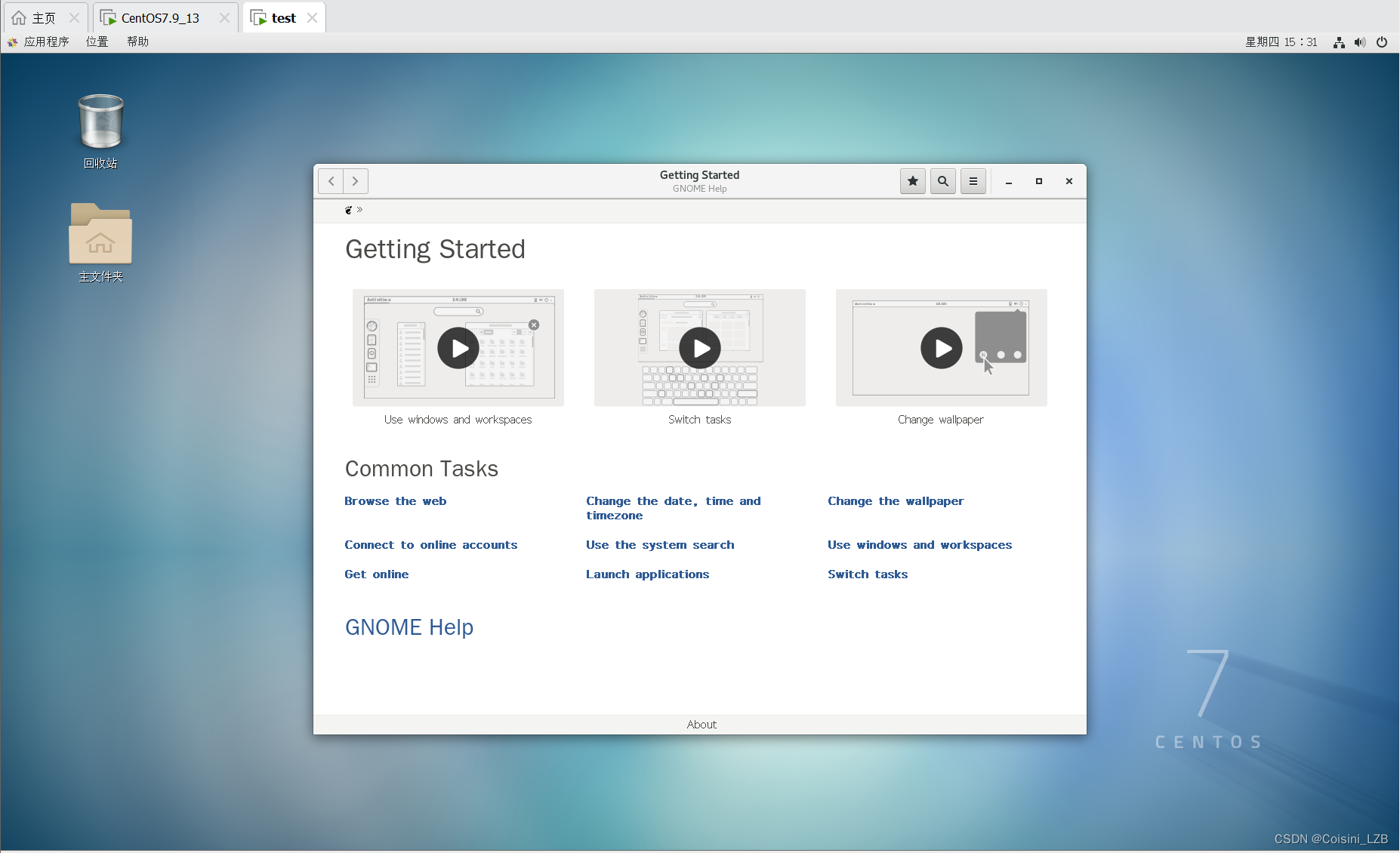Open search with the magnifier icon
The image size is (1400, 853).
943,181
